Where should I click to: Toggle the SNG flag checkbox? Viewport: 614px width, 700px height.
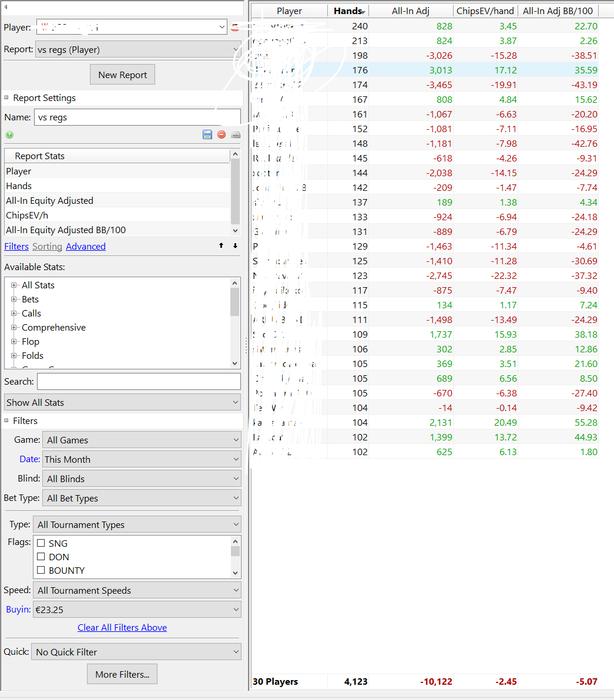pyautogui.click(x=41, y=543)
